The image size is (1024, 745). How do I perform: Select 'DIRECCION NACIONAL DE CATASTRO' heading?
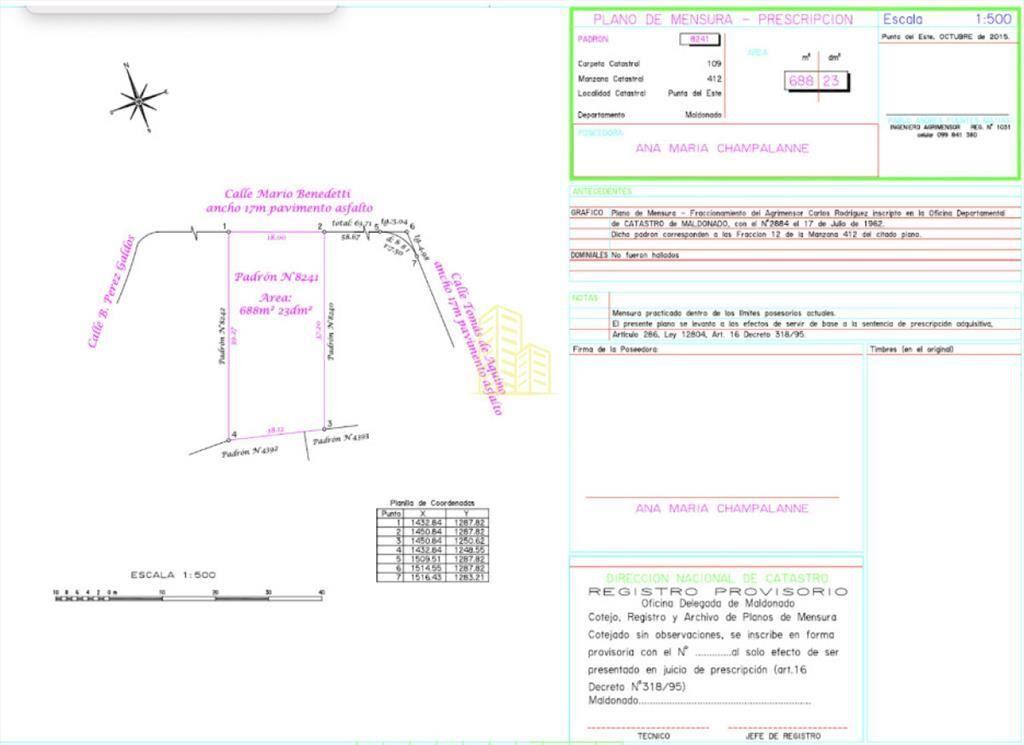coord(717,579)
